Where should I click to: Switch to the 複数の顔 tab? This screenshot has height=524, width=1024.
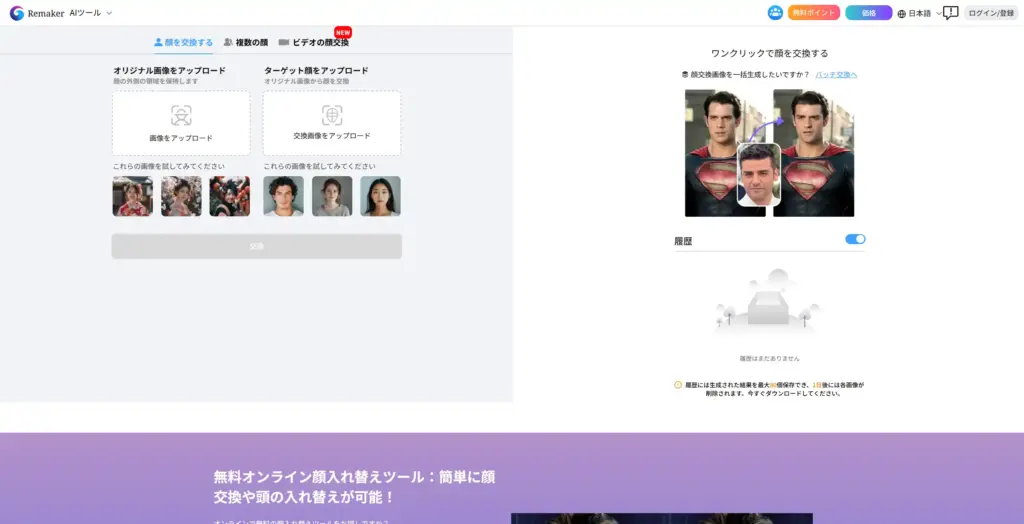pyautogui.click(x=246, y=42)
